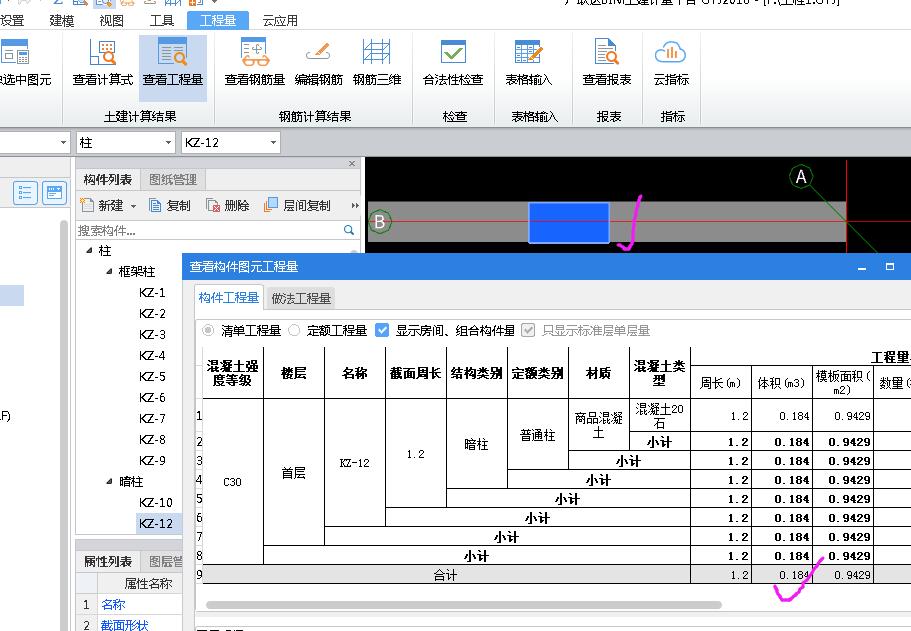Open 查看计算式 tool
The width and height of the screenshot is (911, 631).
103,62
